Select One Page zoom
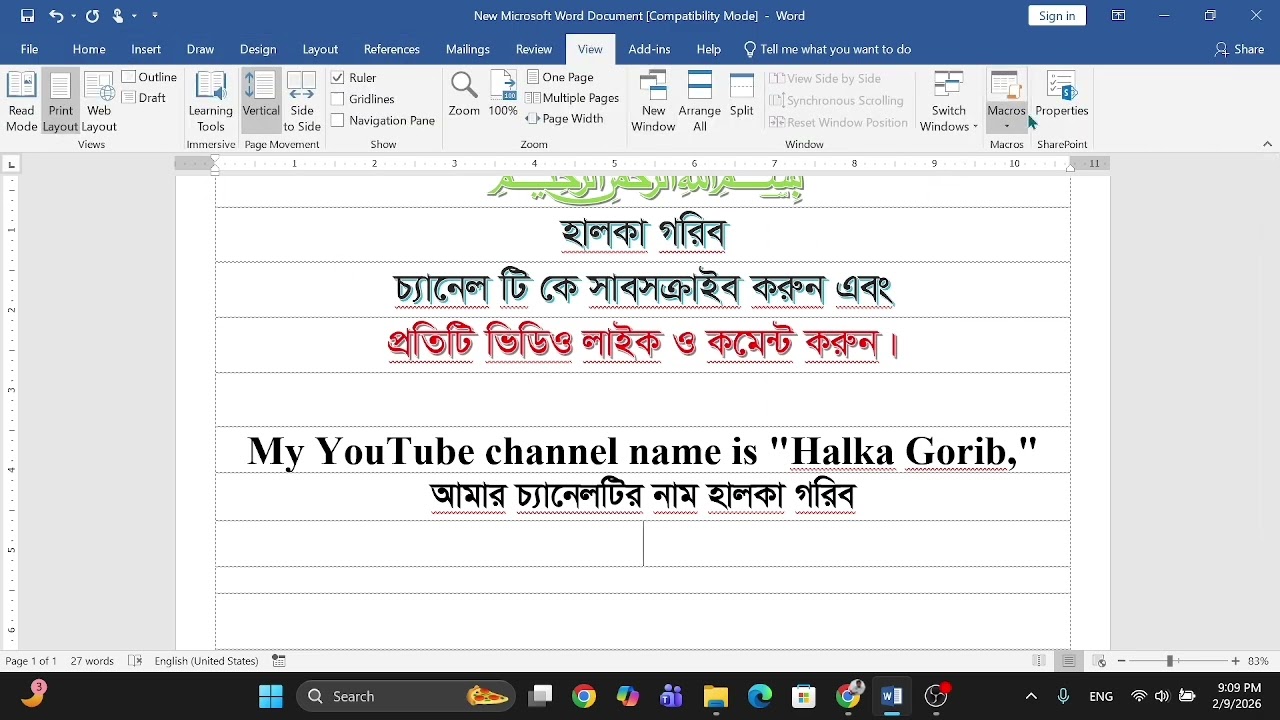 click(x=560, y=77)
